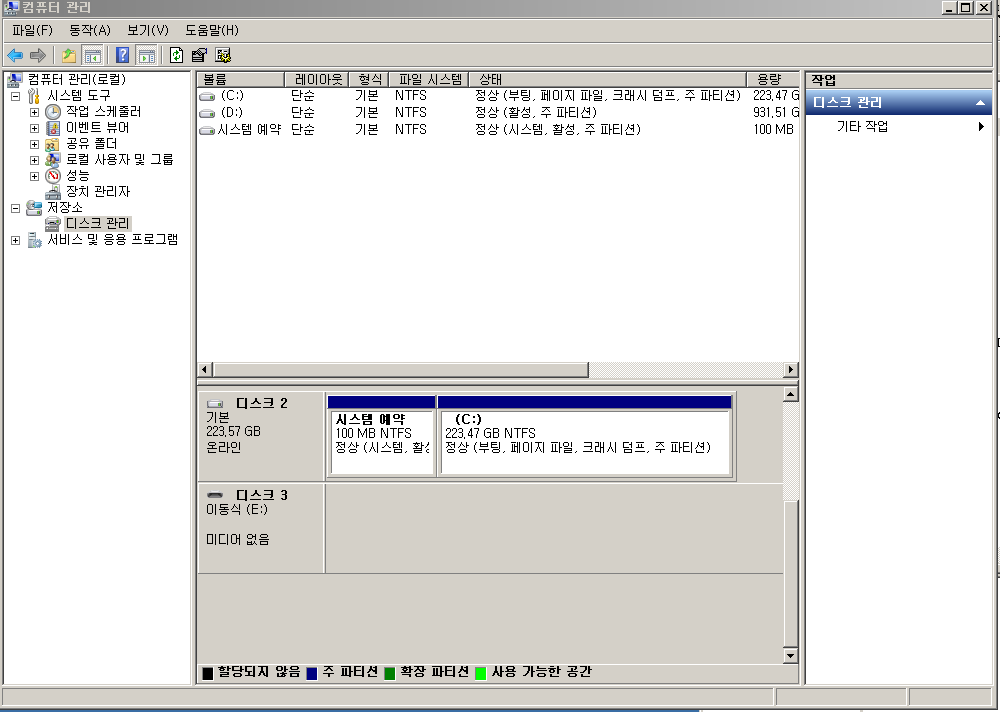Sort by the 파일 시스템 column header
This screenshot has width=1000, height=712.
pyautogui.click(x=429, y=79)
